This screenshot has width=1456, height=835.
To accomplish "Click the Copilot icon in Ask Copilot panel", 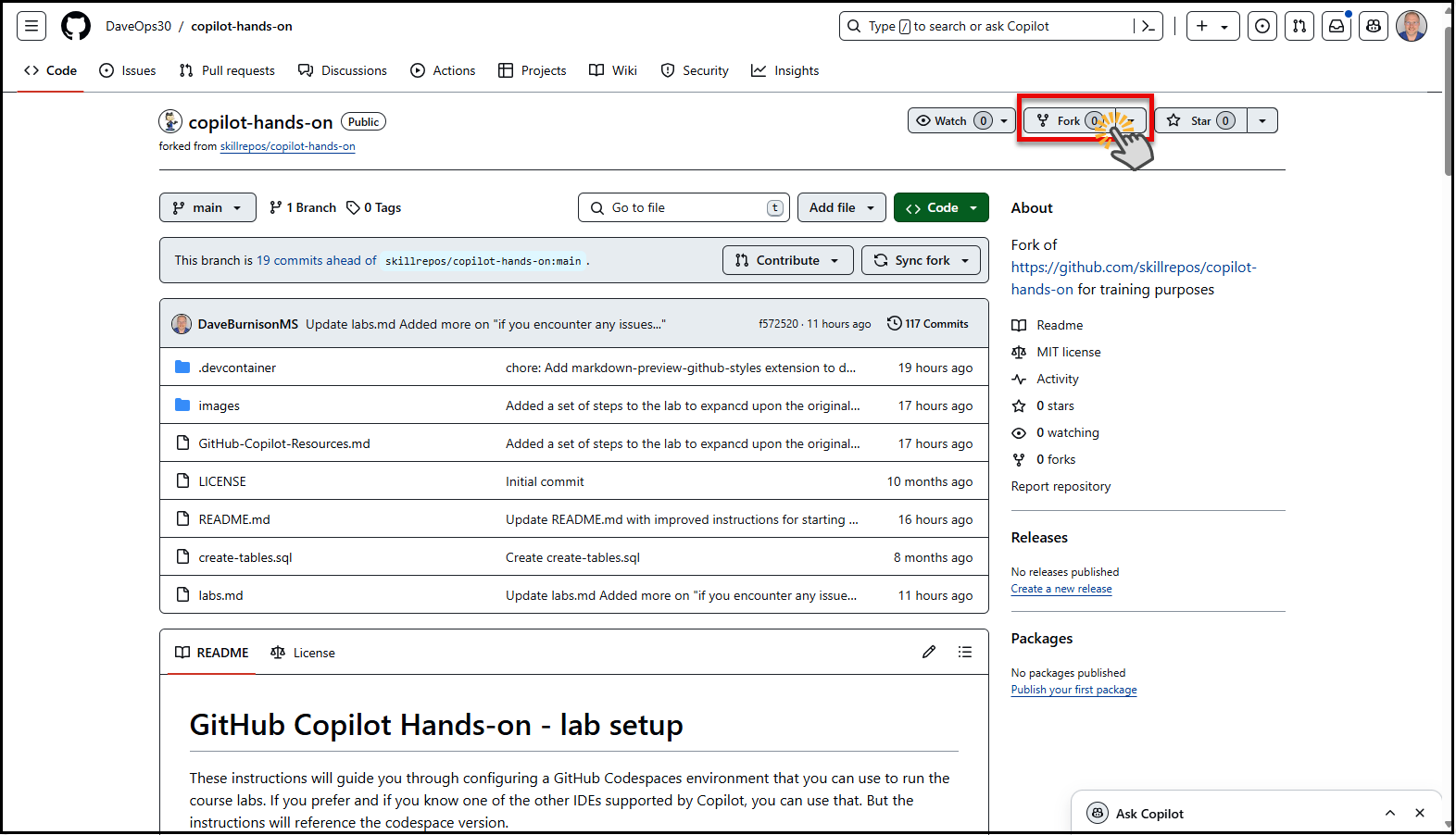I will click(x=1098, y=813).
